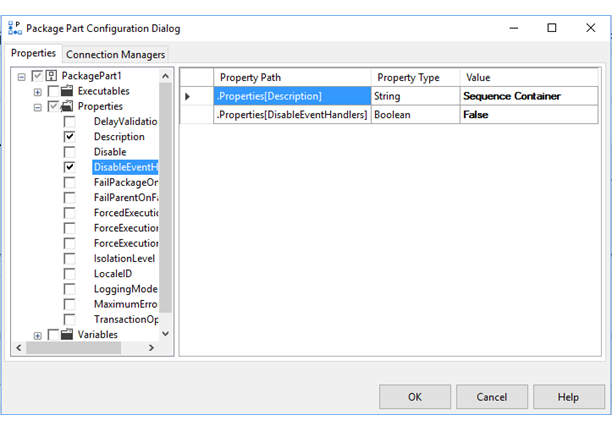The image size is (612, 430).
Task: Click the PackagePart1 node icon
Action: point(51,77)
